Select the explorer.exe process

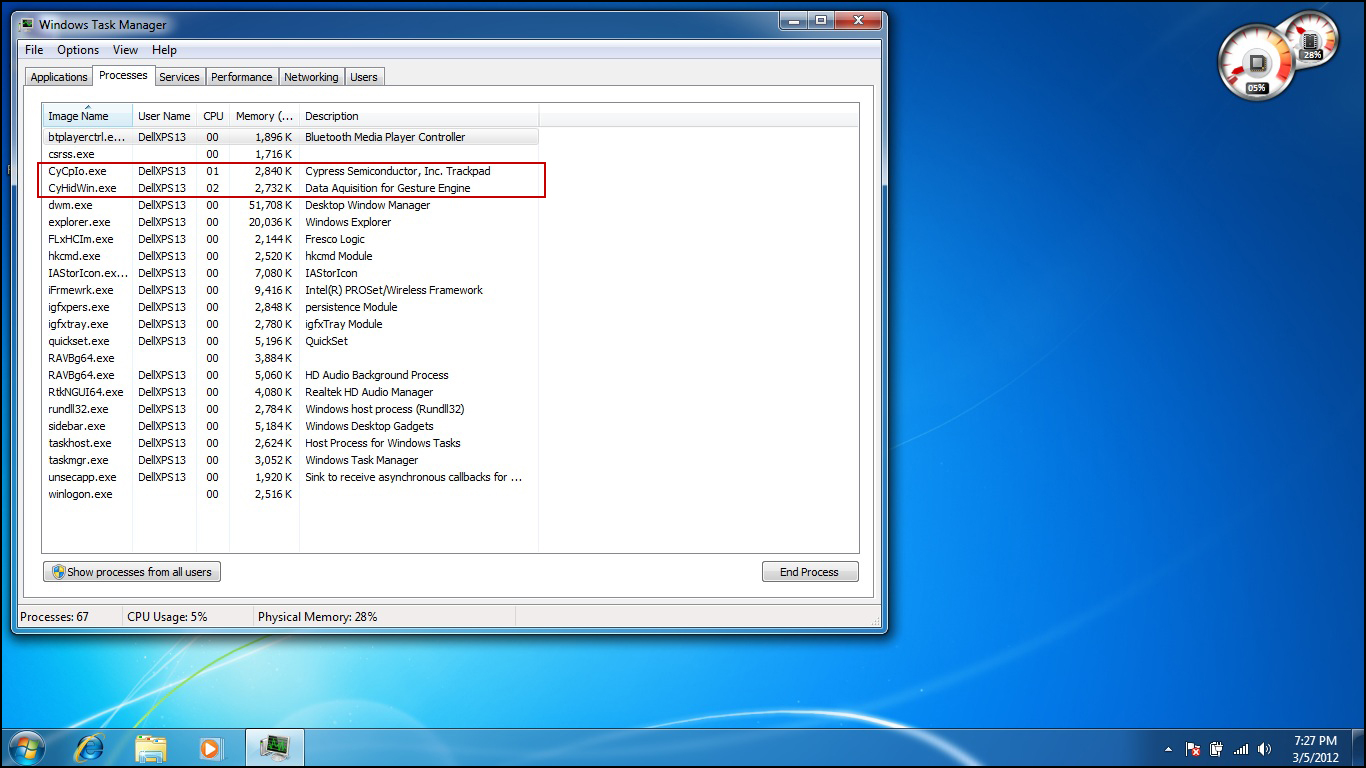click(291, 222)
